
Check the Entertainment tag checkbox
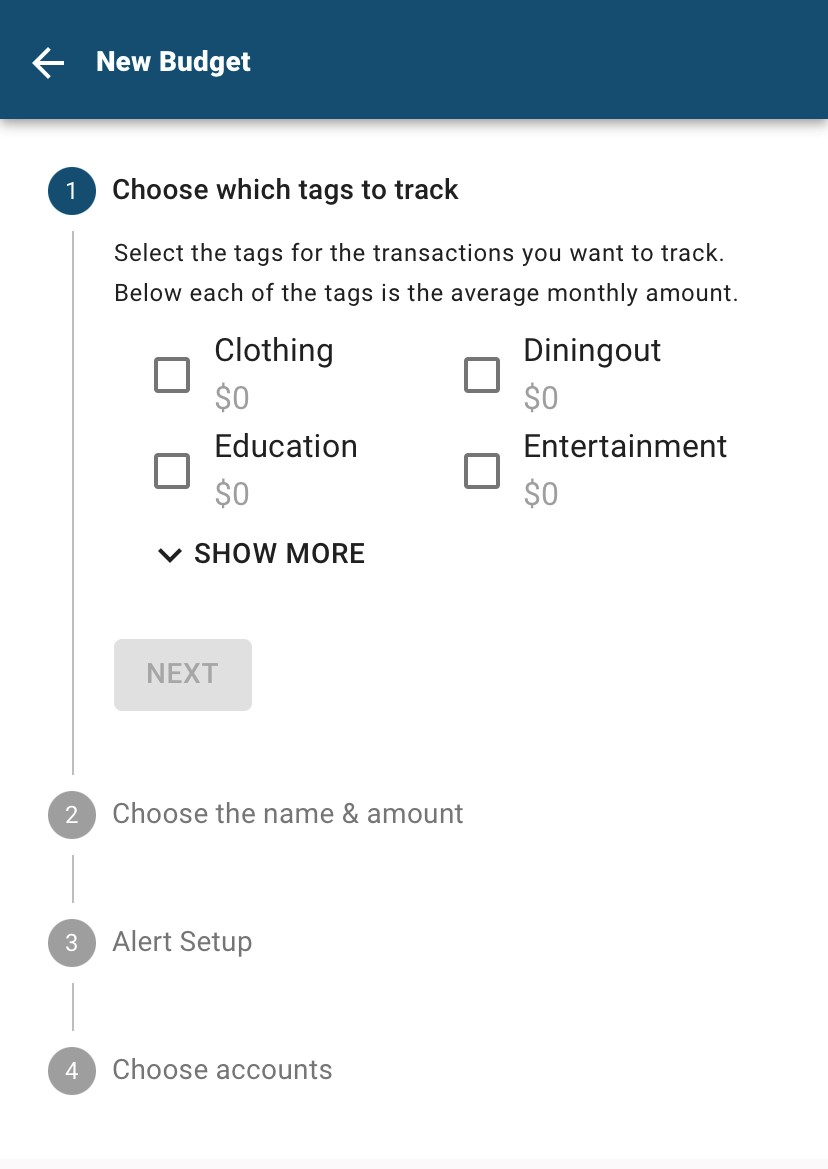[482, 470]
